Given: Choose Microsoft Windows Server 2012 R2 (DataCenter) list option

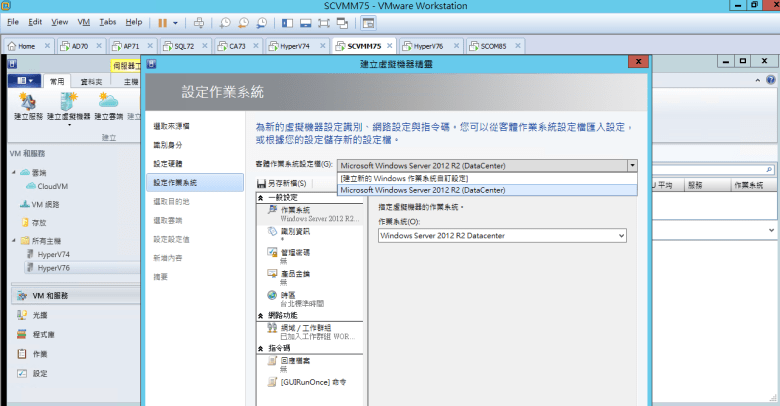Looking at the screenshot, I should coord(422,189).
